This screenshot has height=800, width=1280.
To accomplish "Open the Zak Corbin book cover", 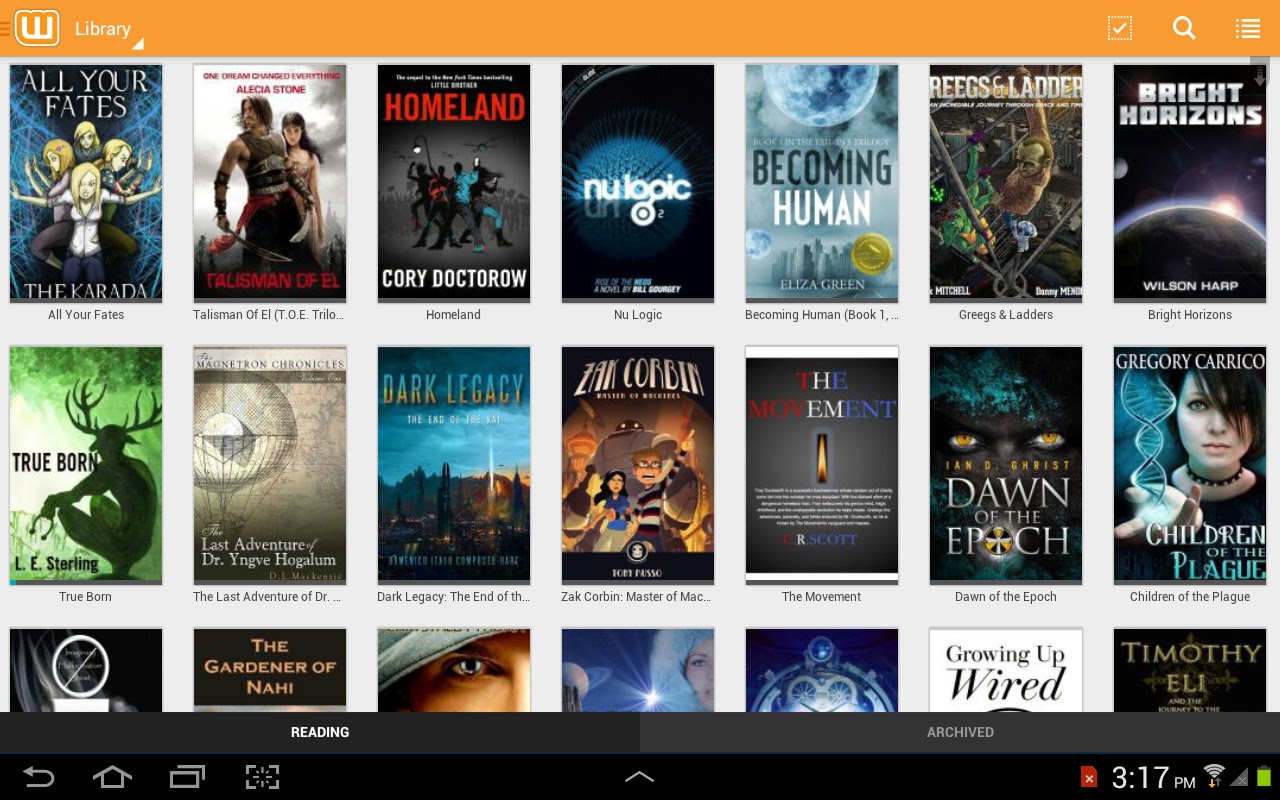I will pos(638,465).
